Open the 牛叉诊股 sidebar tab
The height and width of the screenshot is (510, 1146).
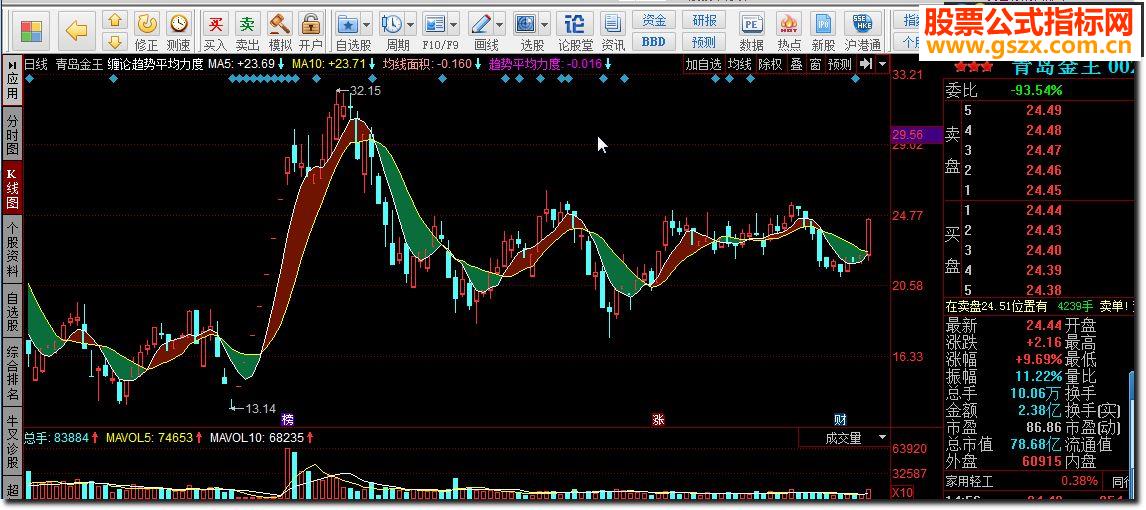click(12, 441)
